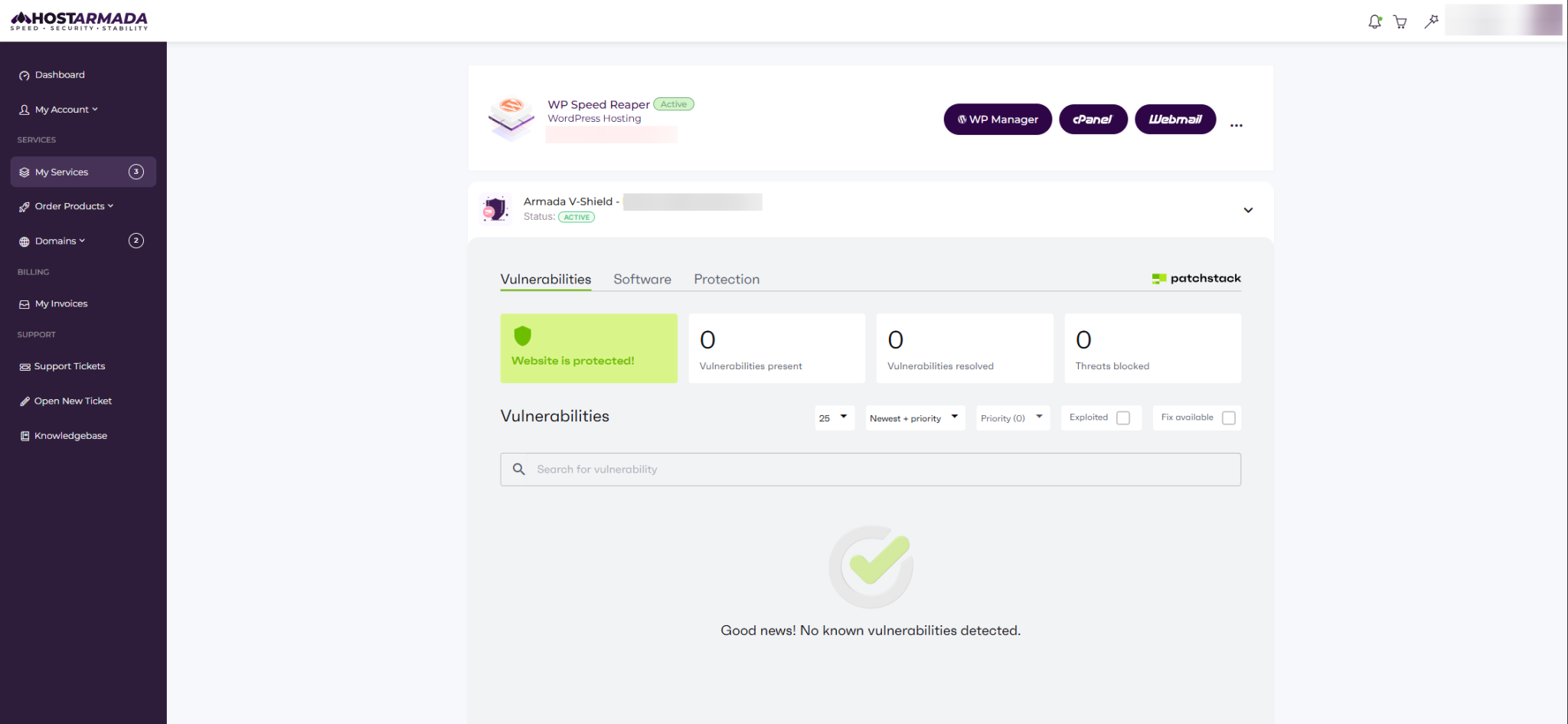The width and height of the screenshot is (1568, 724).
Task: Switch to the Protection tab
Action: (x=727, y=280)
